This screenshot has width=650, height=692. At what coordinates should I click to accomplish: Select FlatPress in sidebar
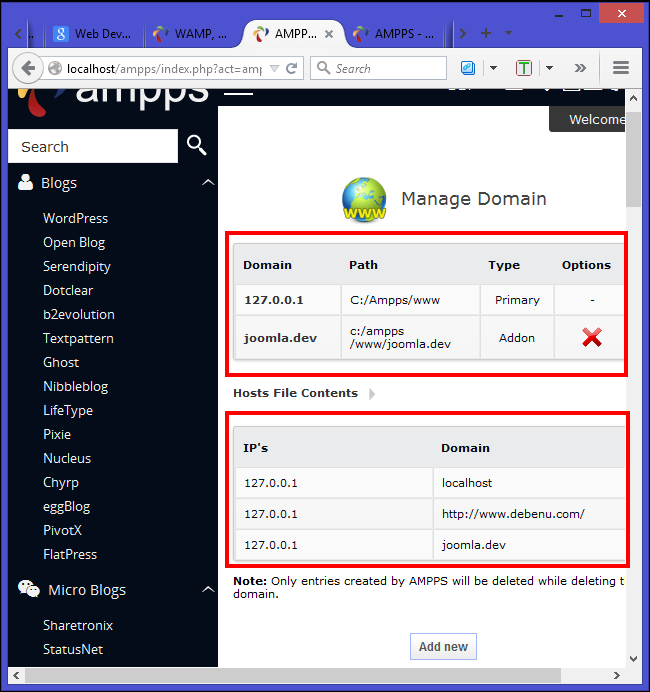(70, 554)
